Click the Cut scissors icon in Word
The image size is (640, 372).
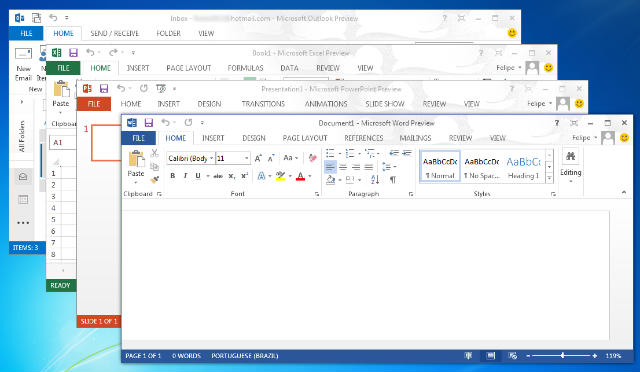click(154, 153)
